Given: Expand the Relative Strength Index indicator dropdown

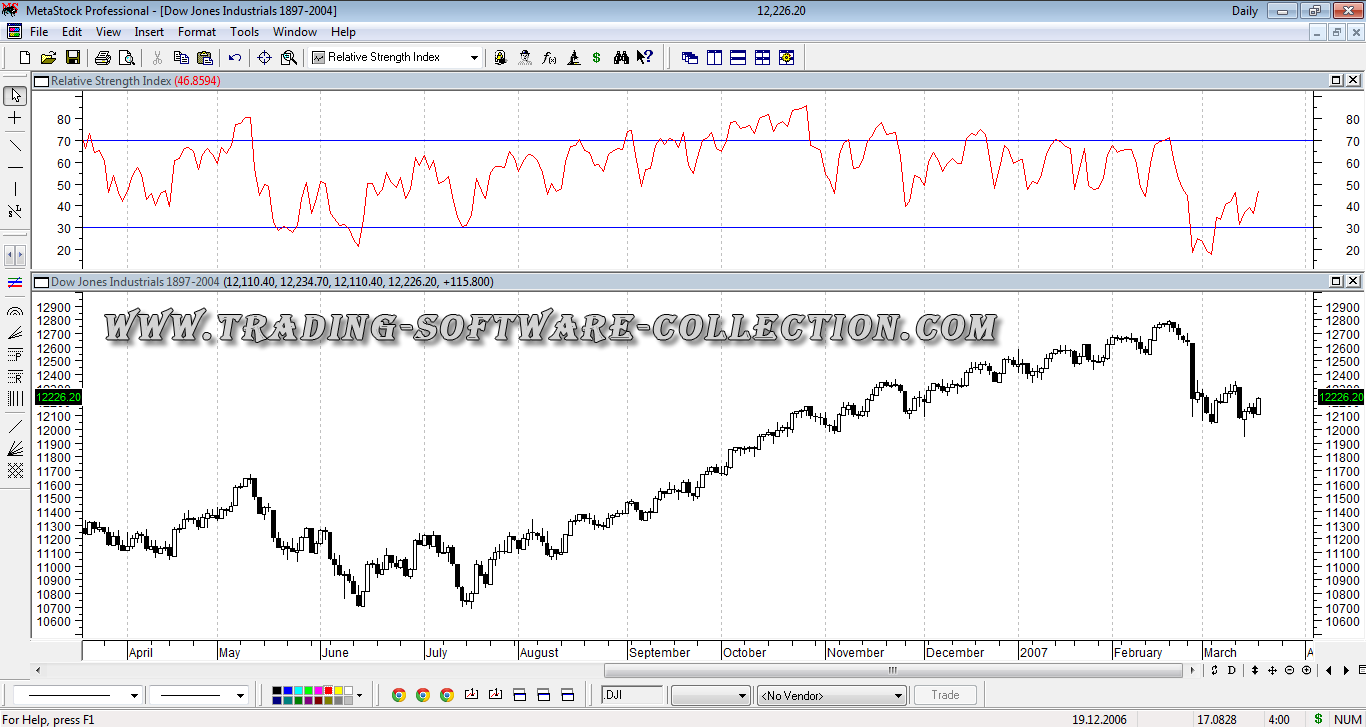Looking at the screenshot, I should tap(474, 58).
